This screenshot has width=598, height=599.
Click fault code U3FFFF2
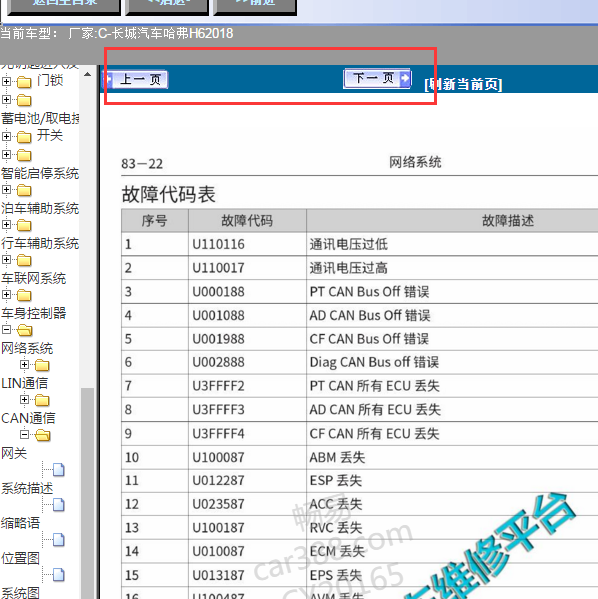(x=218, y=386)
